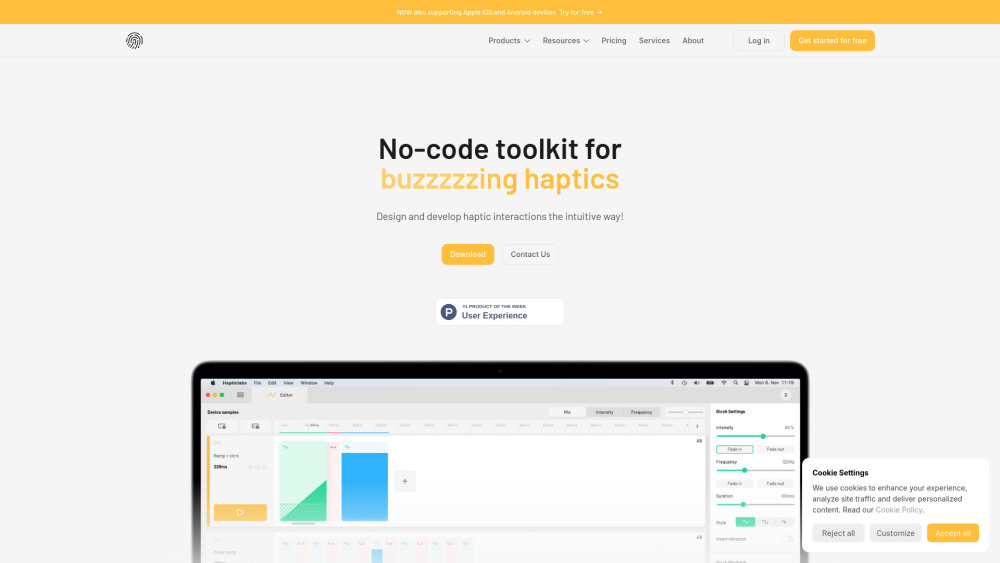This screenshot has width=1000, height=563.
Task: Select the first sine wave style icon
Action: 745,522
